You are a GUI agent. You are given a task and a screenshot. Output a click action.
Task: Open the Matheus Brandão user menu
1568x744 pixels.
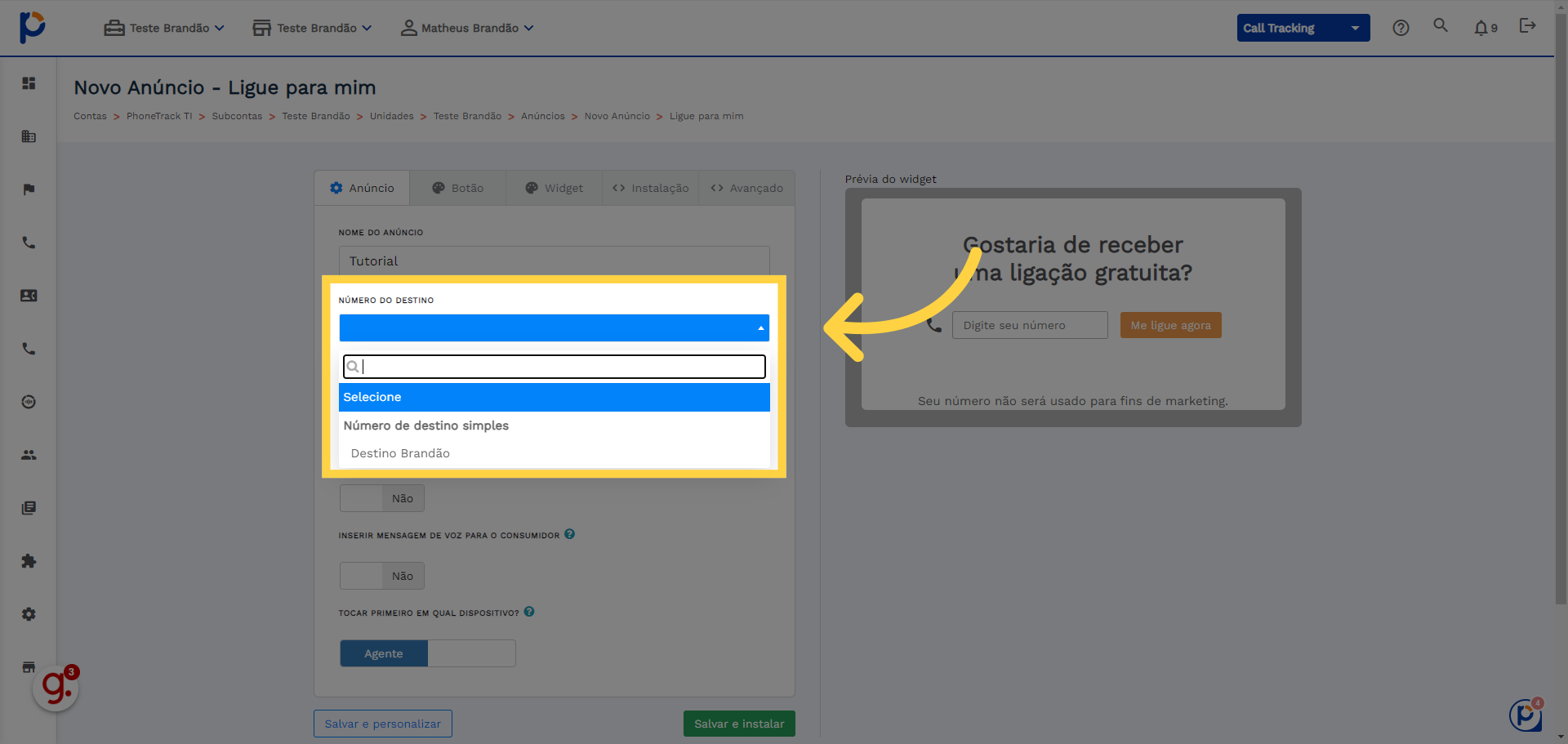click(467, 28)
